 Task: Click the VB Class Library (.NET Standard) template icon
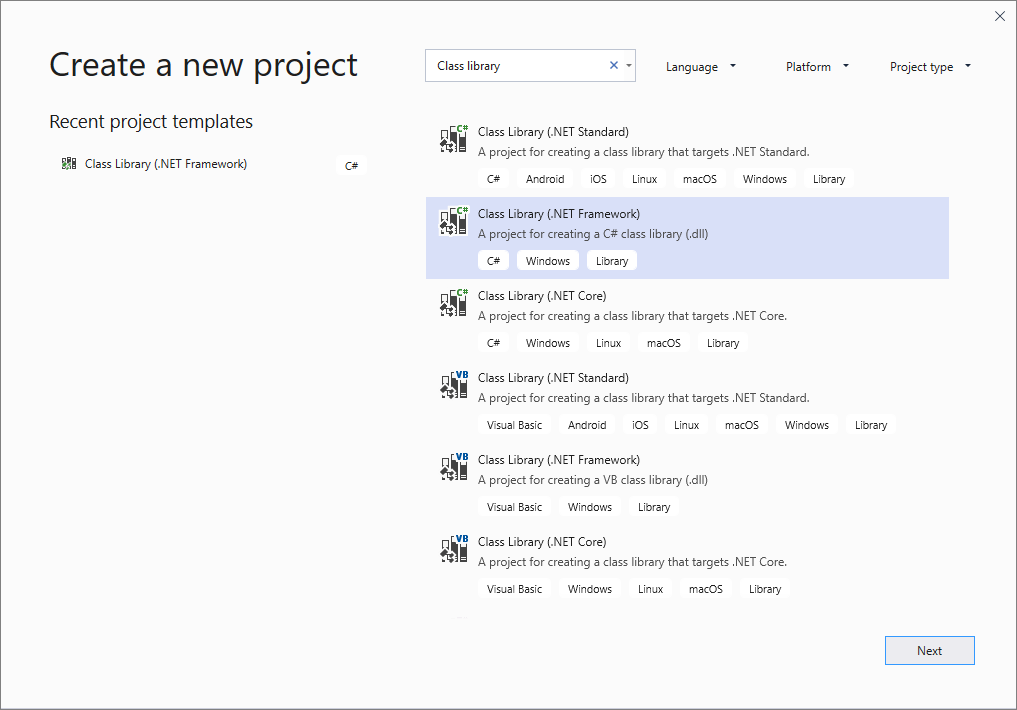click(452, 385)
